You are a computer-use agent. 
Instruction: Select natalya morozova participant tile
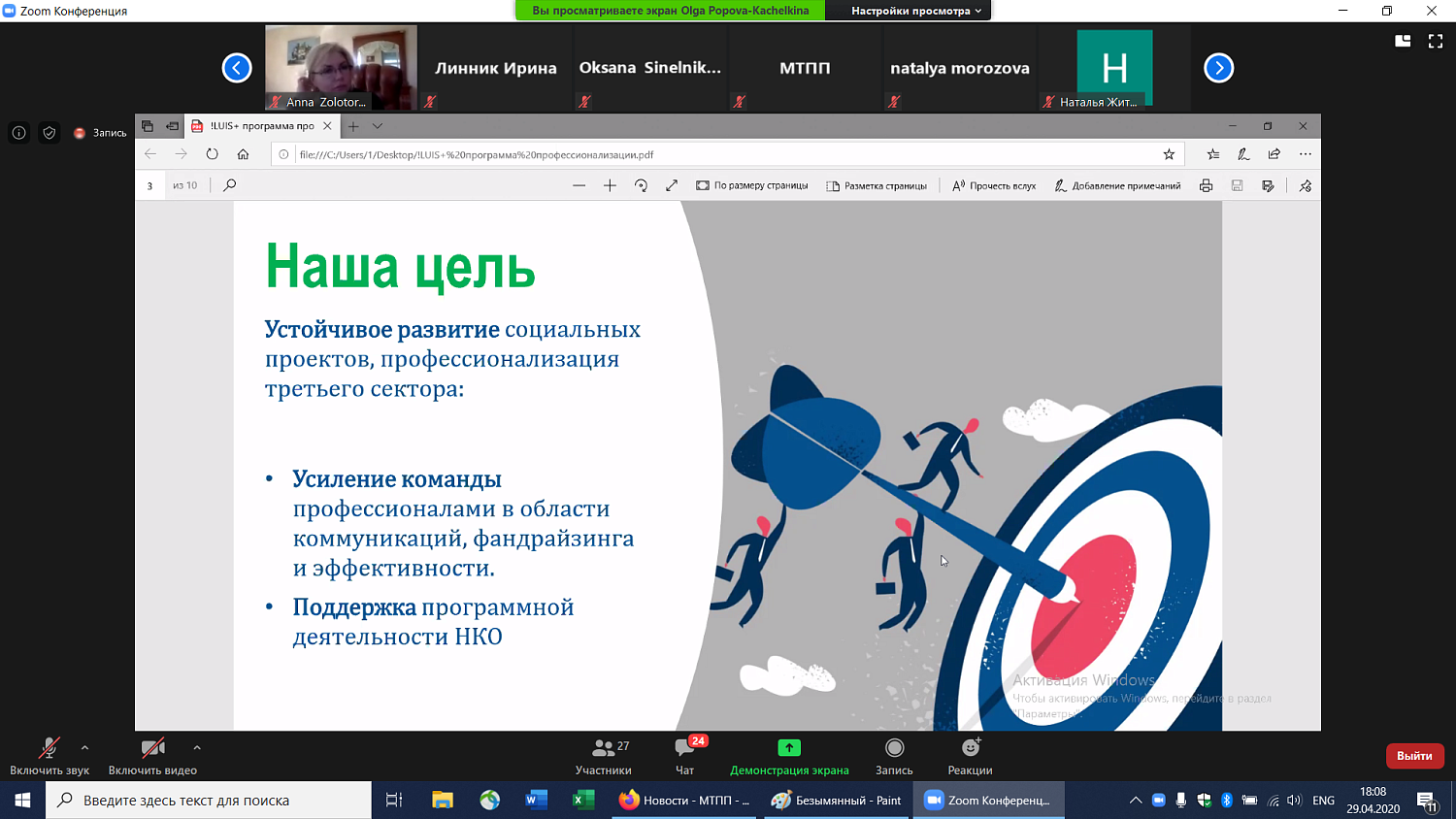coord(959,68)
